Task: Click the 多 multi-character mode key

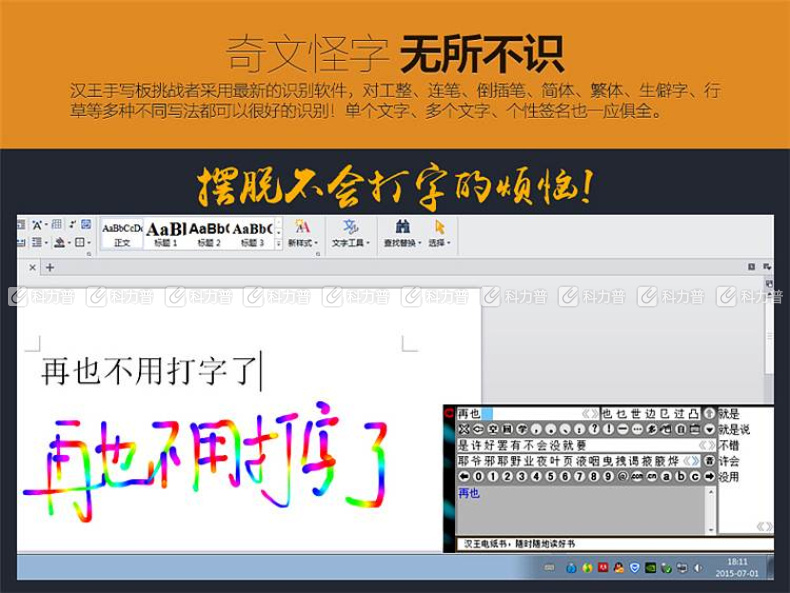Action: point(651,430)
